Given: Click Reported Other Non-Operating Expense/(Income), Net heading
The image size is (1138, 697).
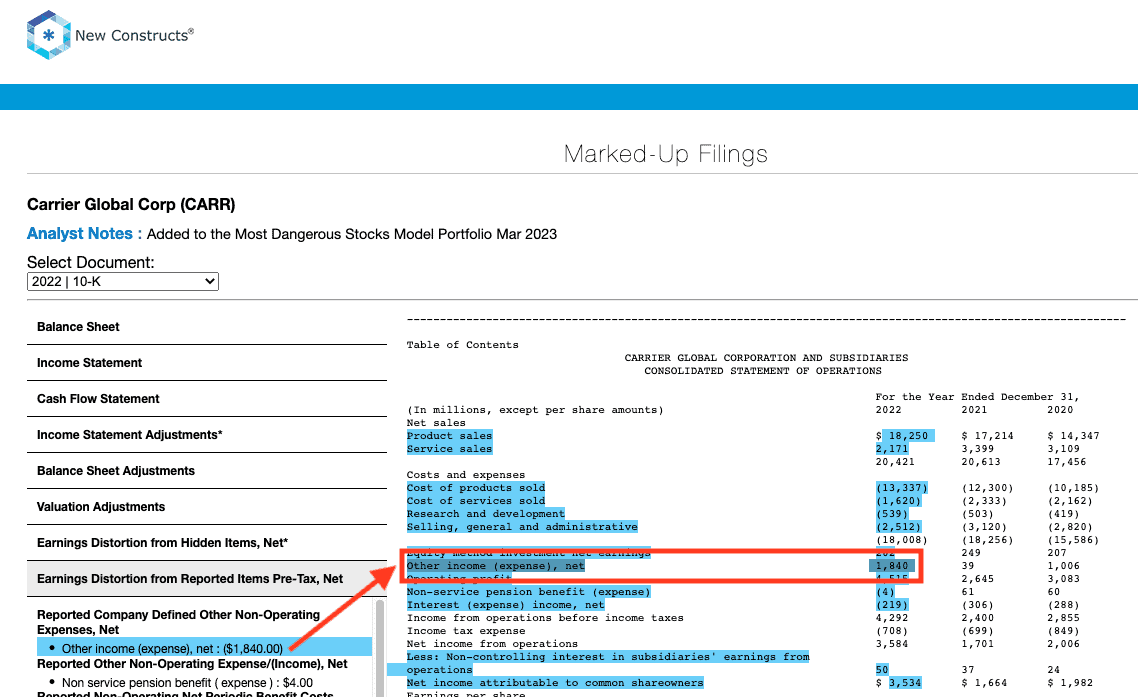Looking at the screenshot, I should click(192, 664).
